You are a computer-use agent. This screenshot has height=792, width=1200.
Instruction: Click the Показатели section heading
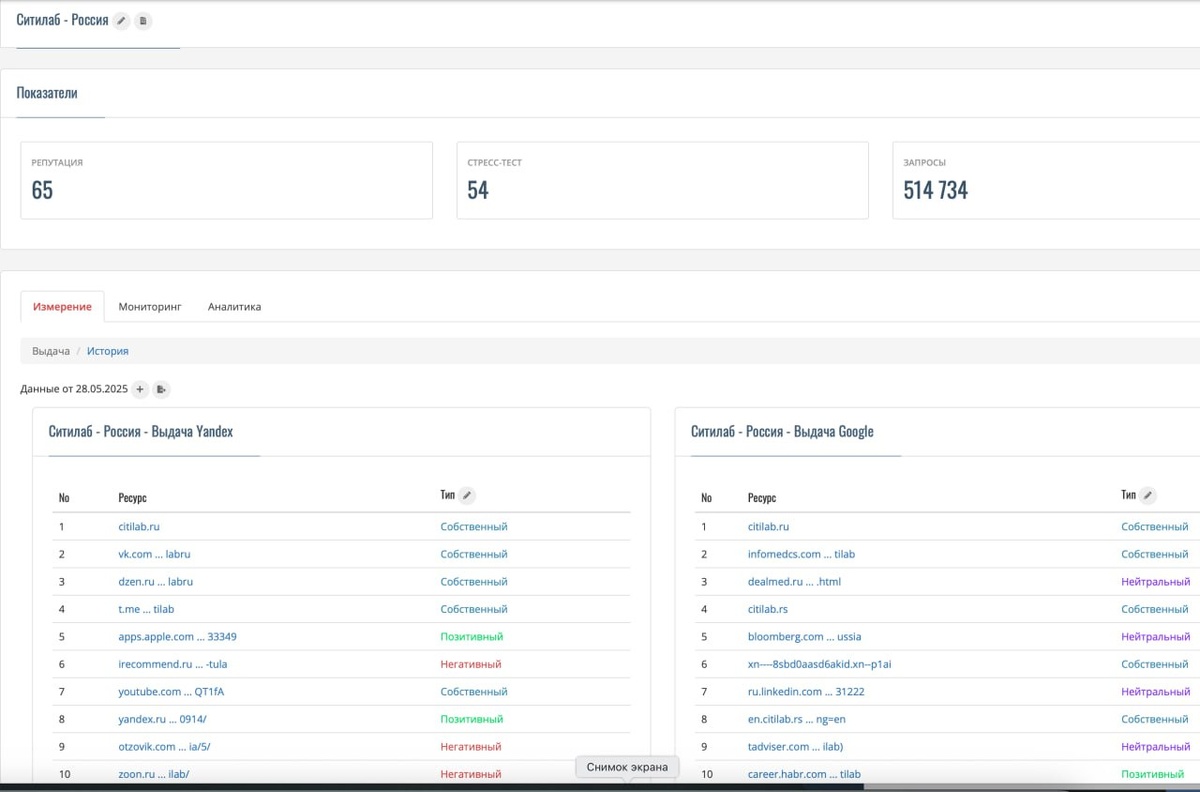47,92
